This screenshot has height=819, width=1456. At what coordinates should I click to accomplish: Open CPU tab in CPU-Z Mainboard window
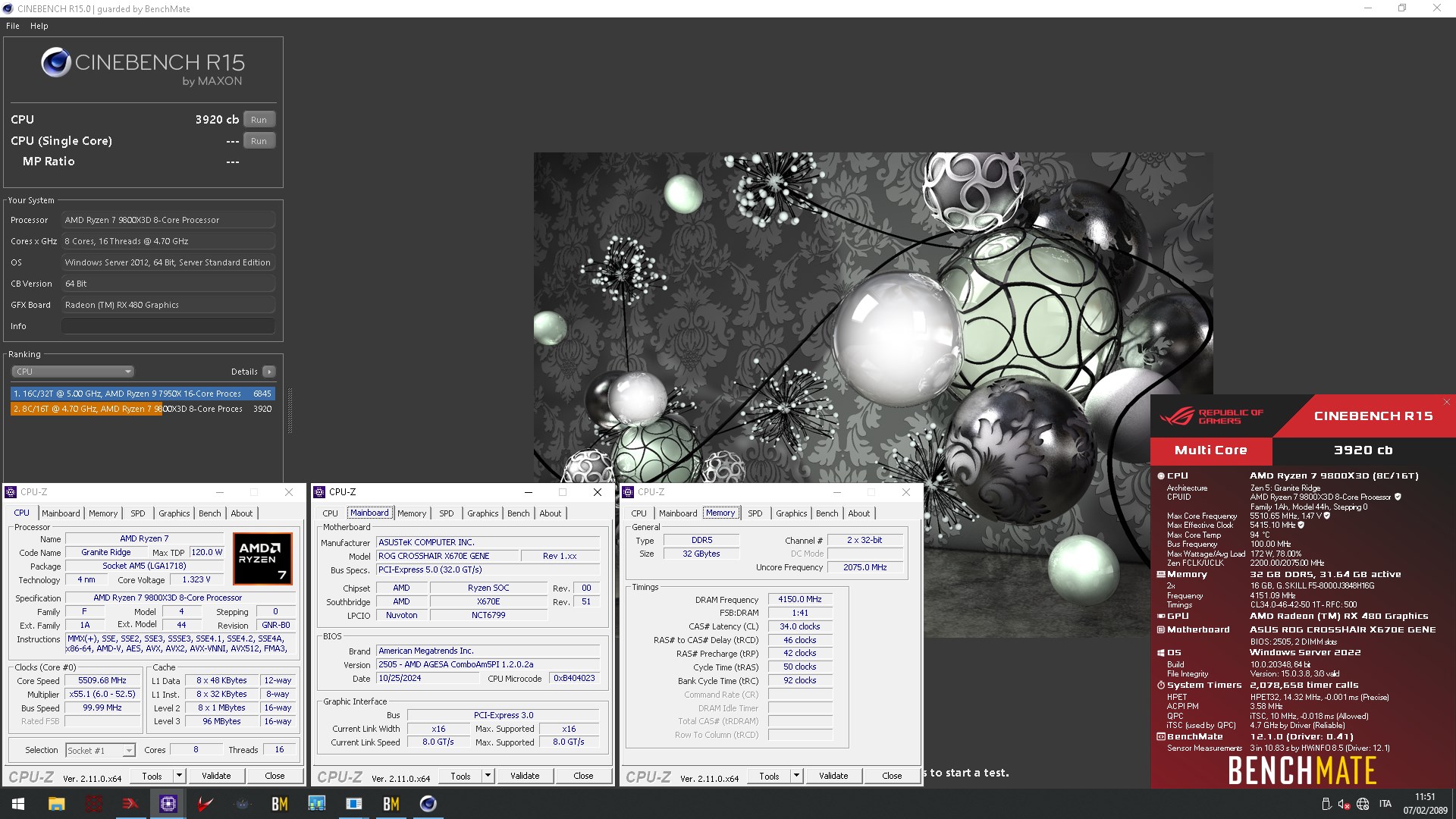coord(331,513)
